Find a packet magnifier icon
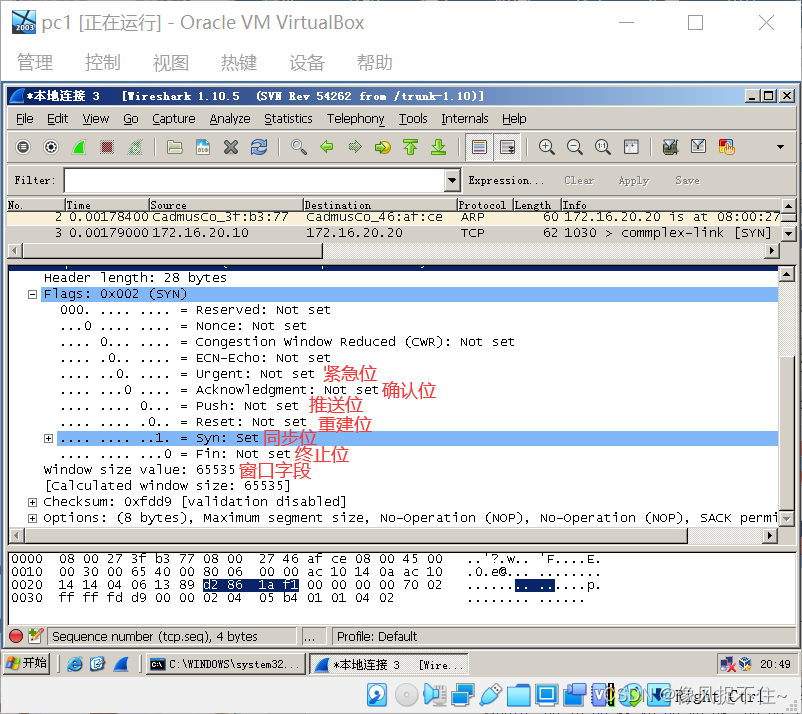 299,147
